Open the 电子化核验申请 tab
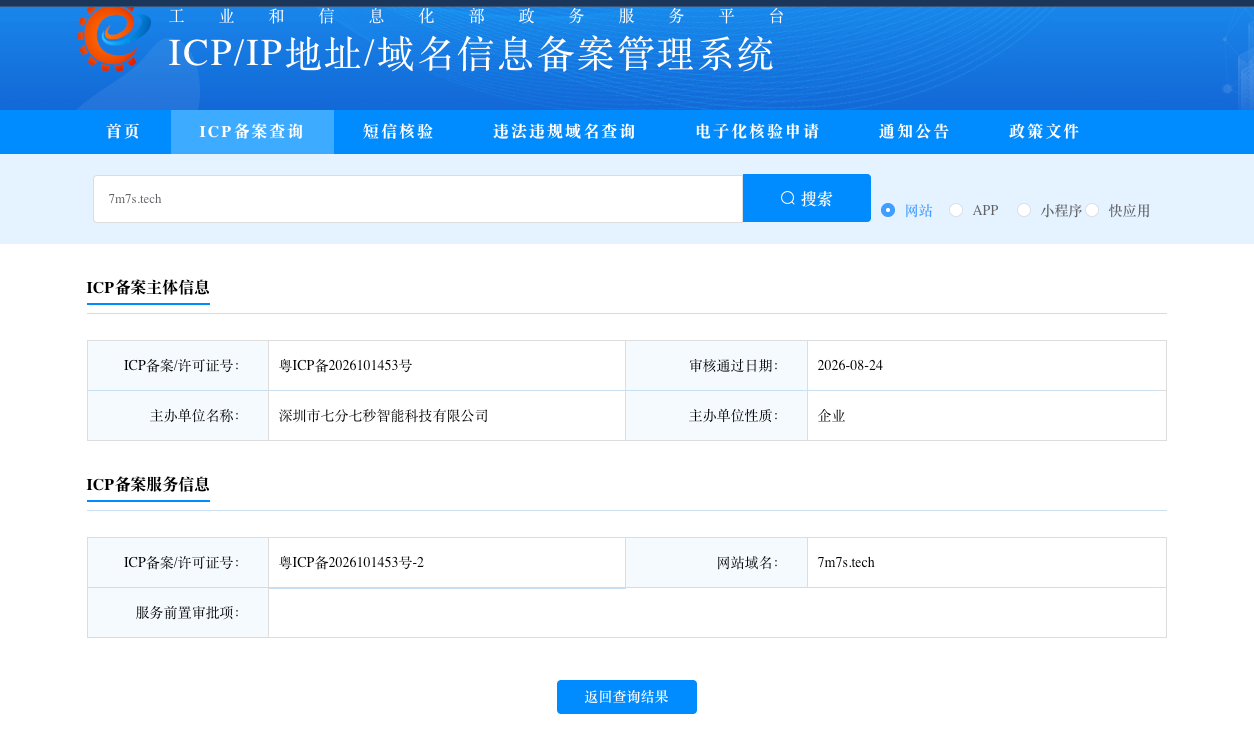This screenshot has width=1254, height=748. [x=758, y=132]
